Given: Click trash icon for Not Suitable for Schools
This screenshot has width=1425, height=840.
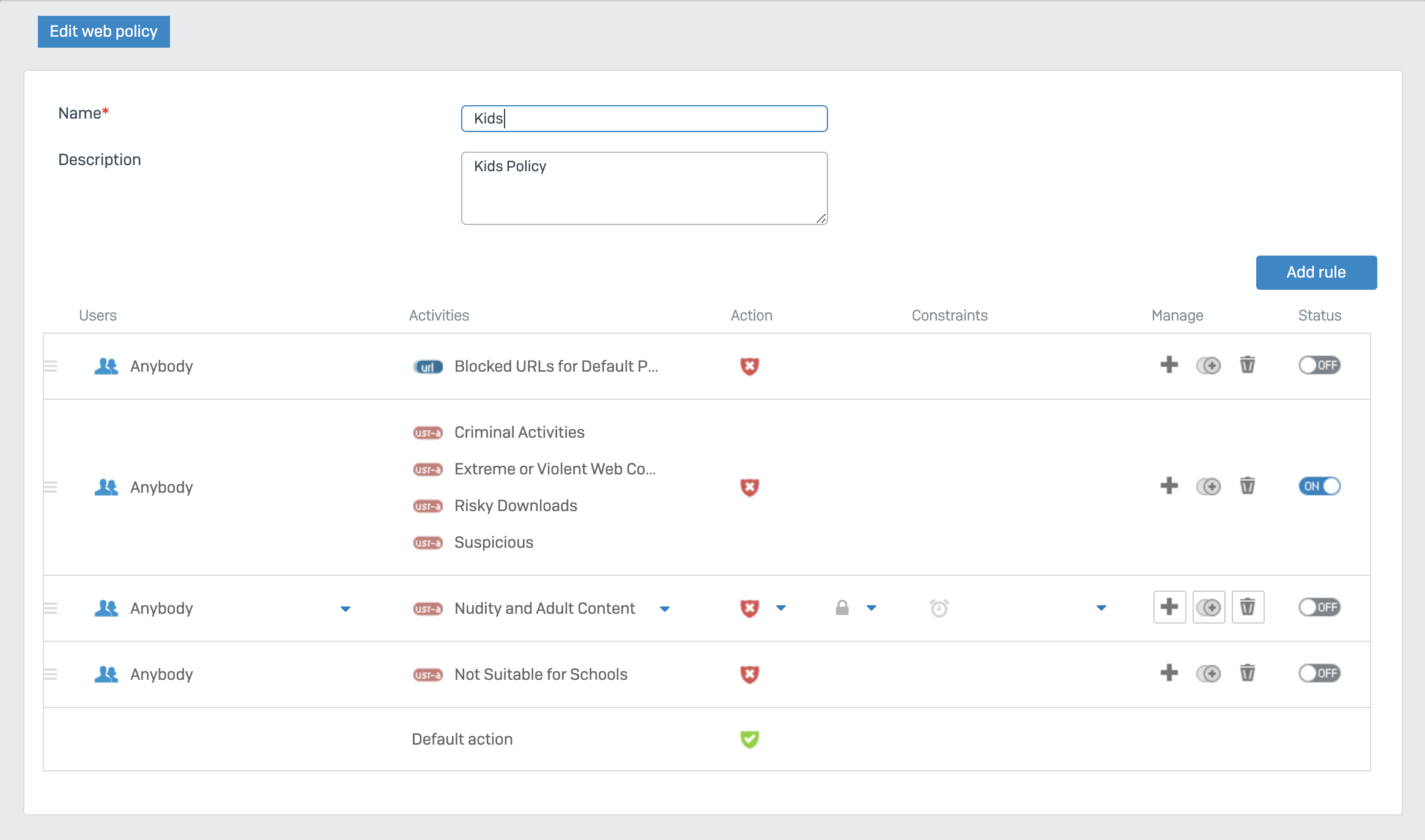Looking at the screenshot, I should click(1247, 673).
